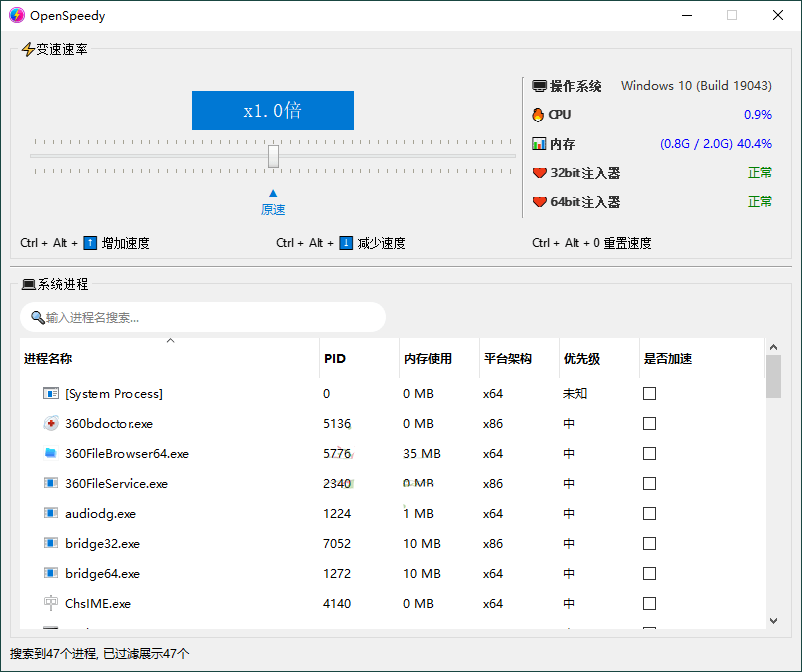Click the flame icon next to CPU
This screenshot has width=802, height=672.
pos(538,114)
